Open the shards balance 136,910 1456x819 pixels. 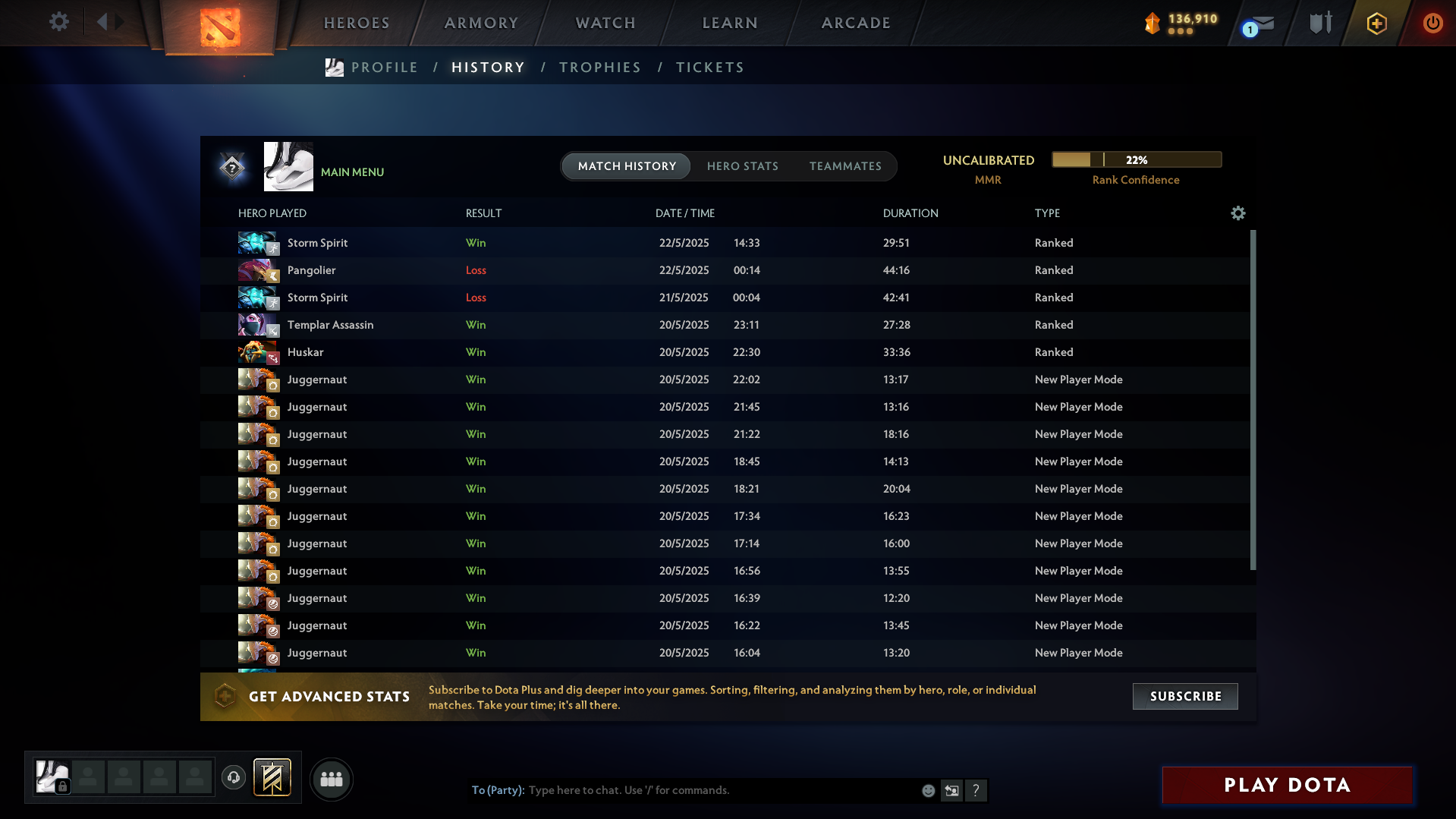[1181, 23]
